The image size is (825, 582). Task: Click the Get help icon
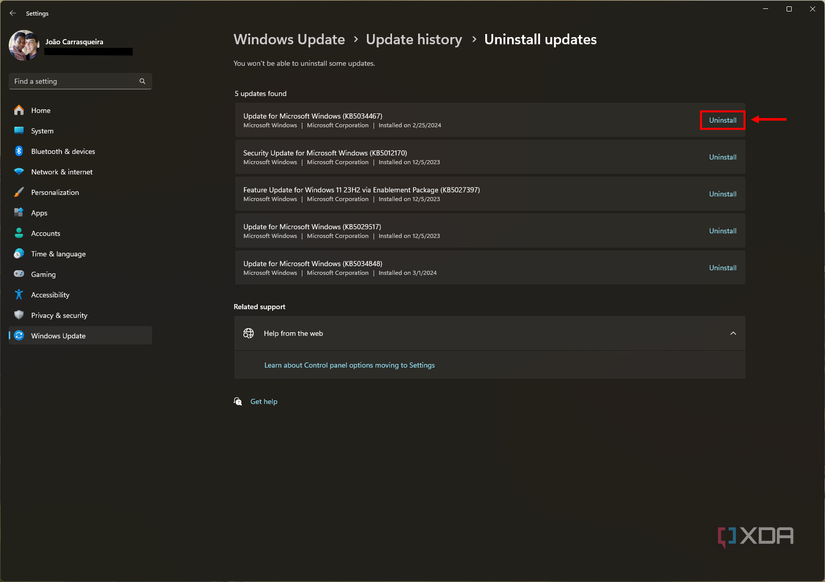[x=238, y=402]
